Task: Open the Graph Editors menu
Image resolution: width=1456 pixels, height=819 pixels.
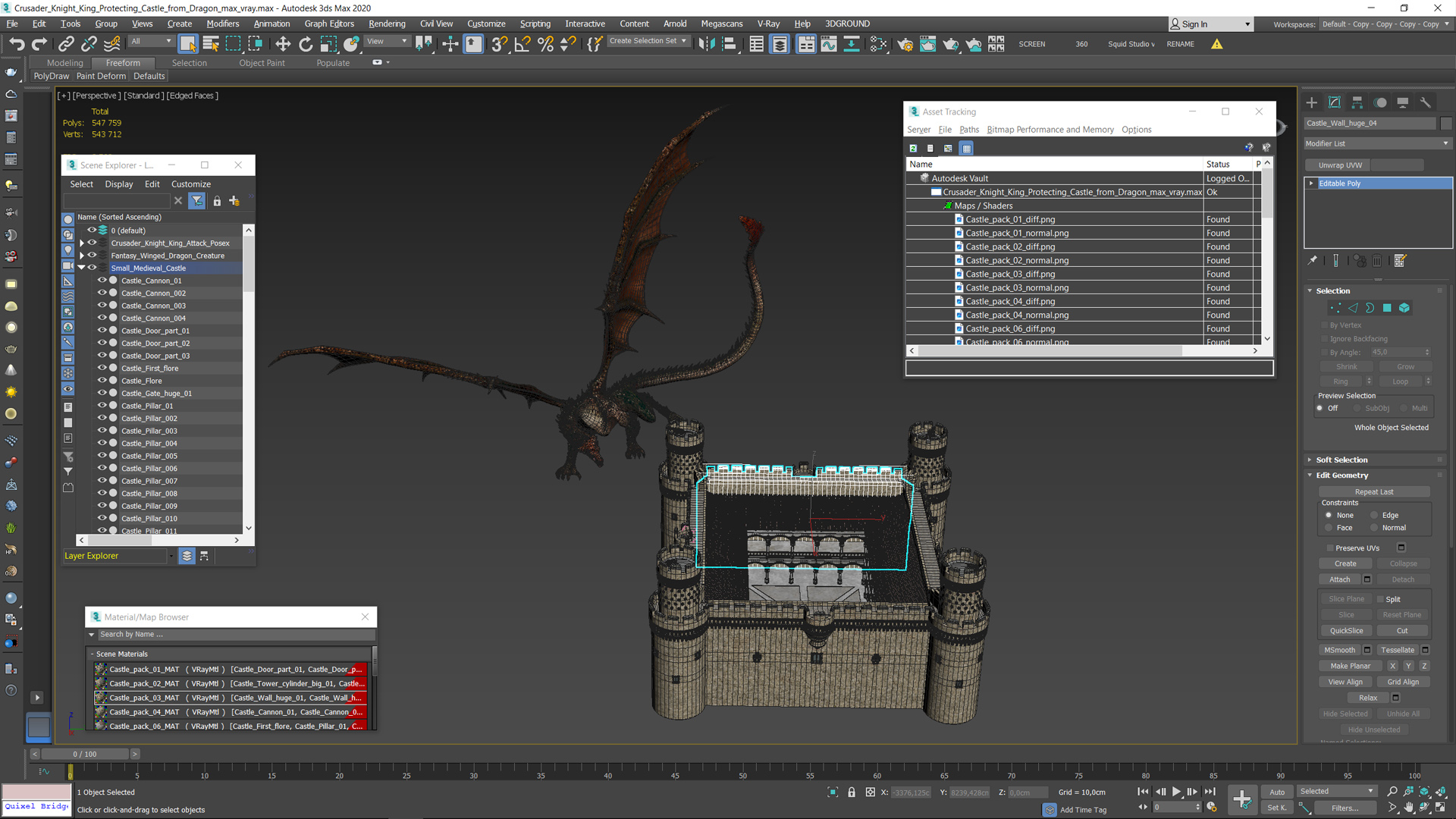Action: tap(329, 24)
